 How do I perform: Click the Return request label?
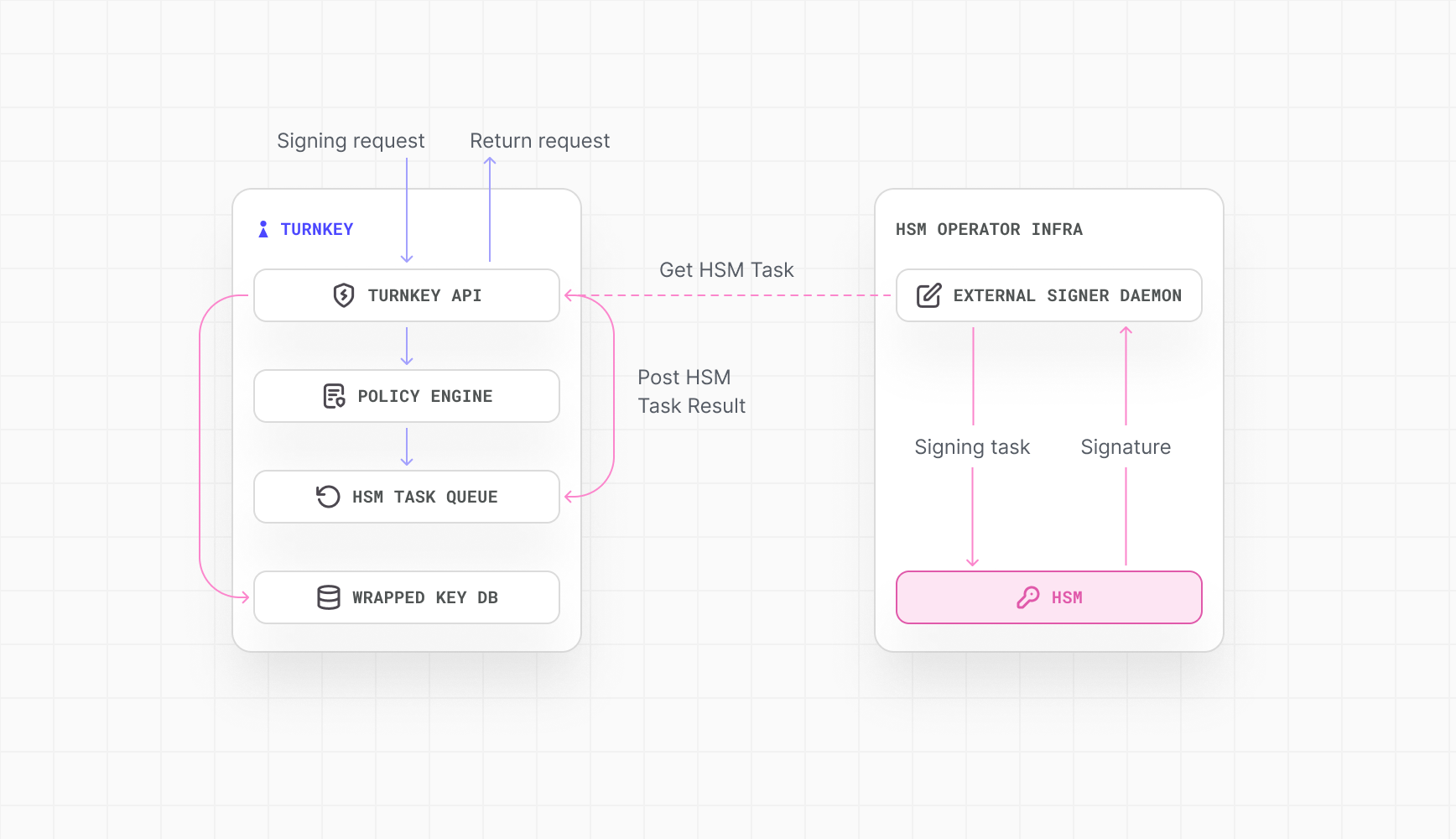(x=540, y=141)
